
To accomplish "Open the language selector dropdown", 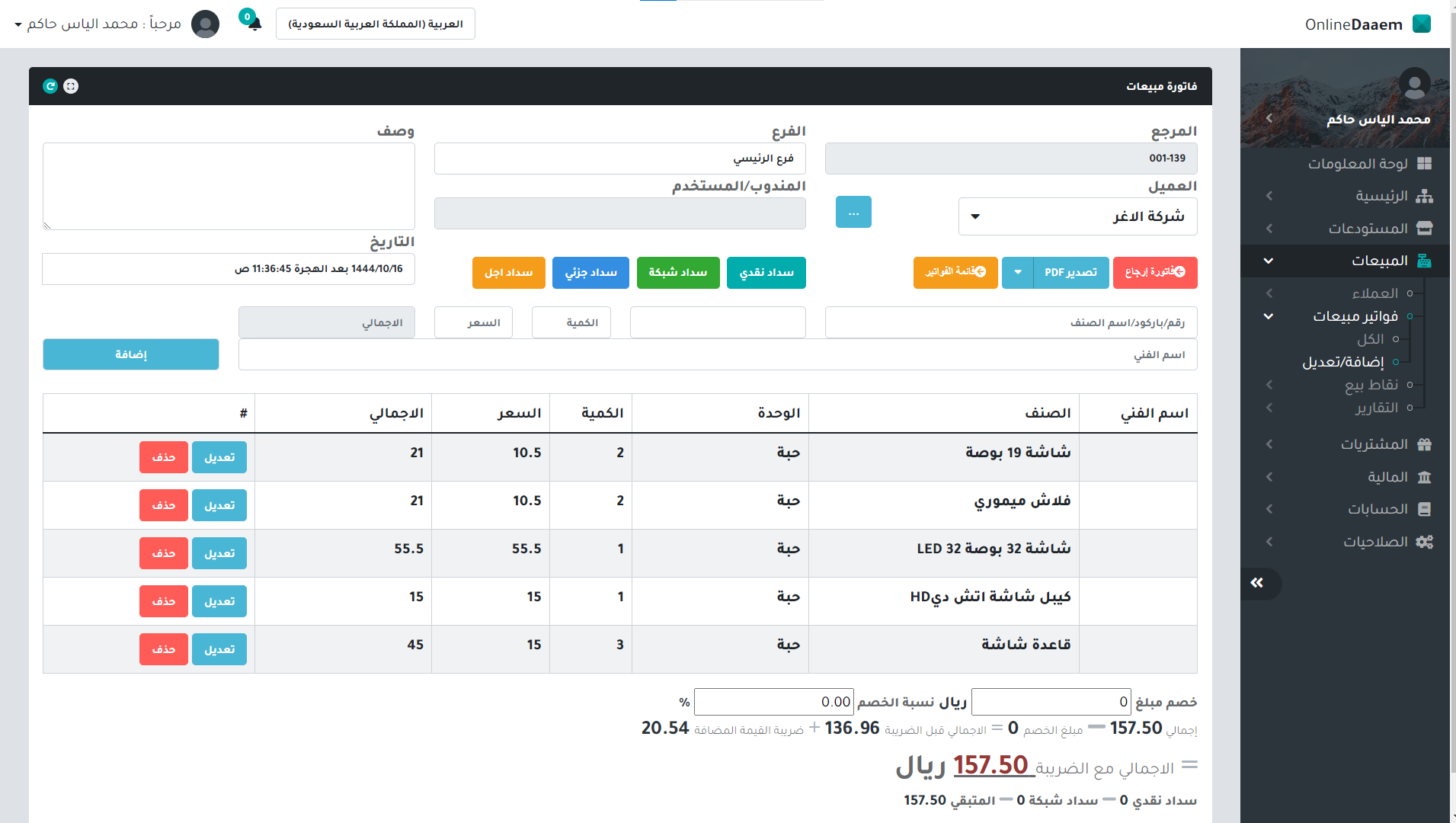I will coord(376,24).
